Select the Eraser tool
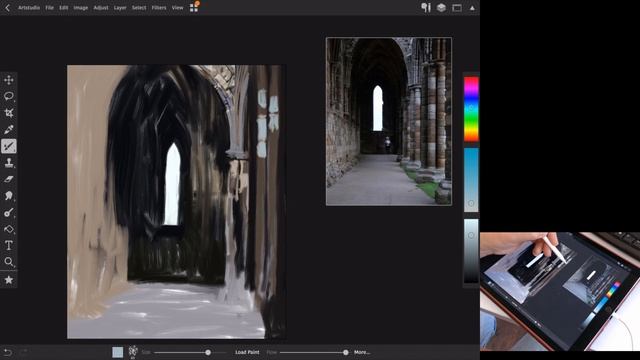Viewport: 640px width, 360px height. click(x=9, y=179)
